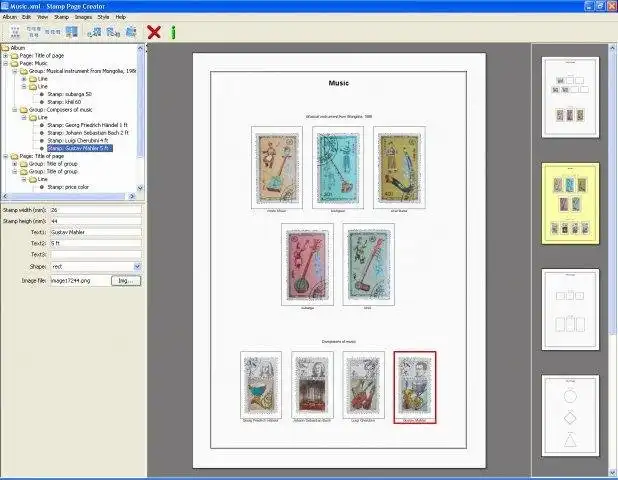The image size is (618, 480).
Task: Click the blue image icon just left of the red X
Action: click(131, 32)
